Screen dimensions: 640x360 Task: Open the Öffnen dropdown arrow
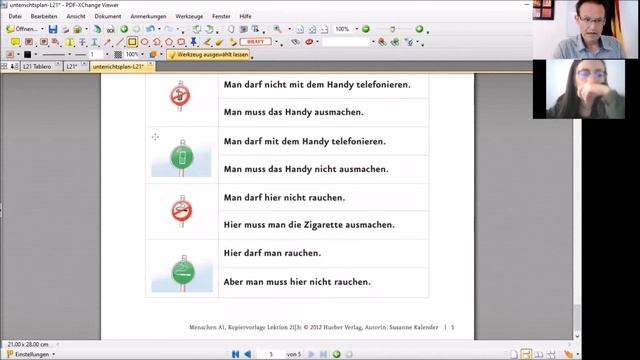point(42,29)
